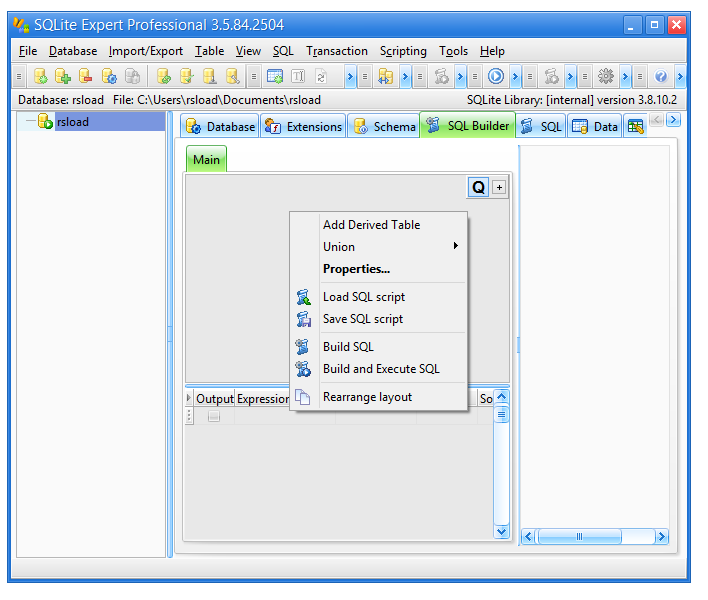Choose Build and Execute SQL
This screenshot has width=708, height=600.
pyautogui.click(x=378, y=369)
